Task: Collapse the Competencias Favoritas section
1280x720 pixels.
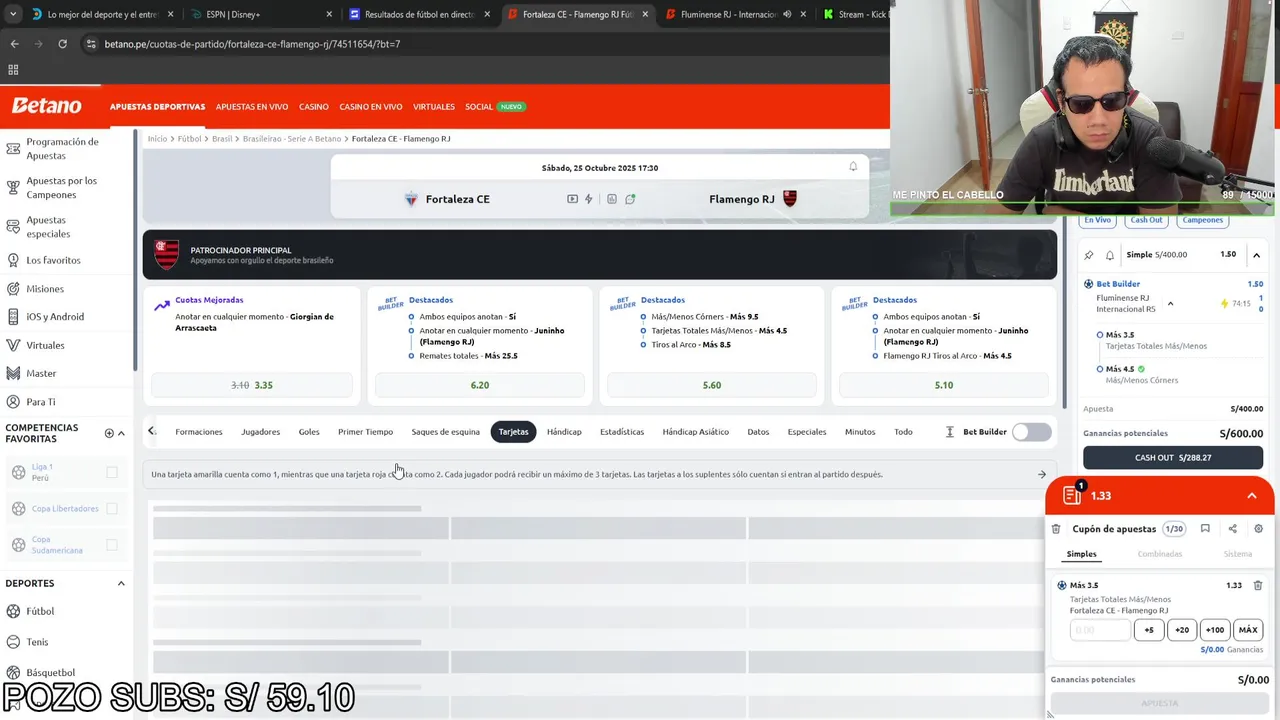Action: pos(121,433)
